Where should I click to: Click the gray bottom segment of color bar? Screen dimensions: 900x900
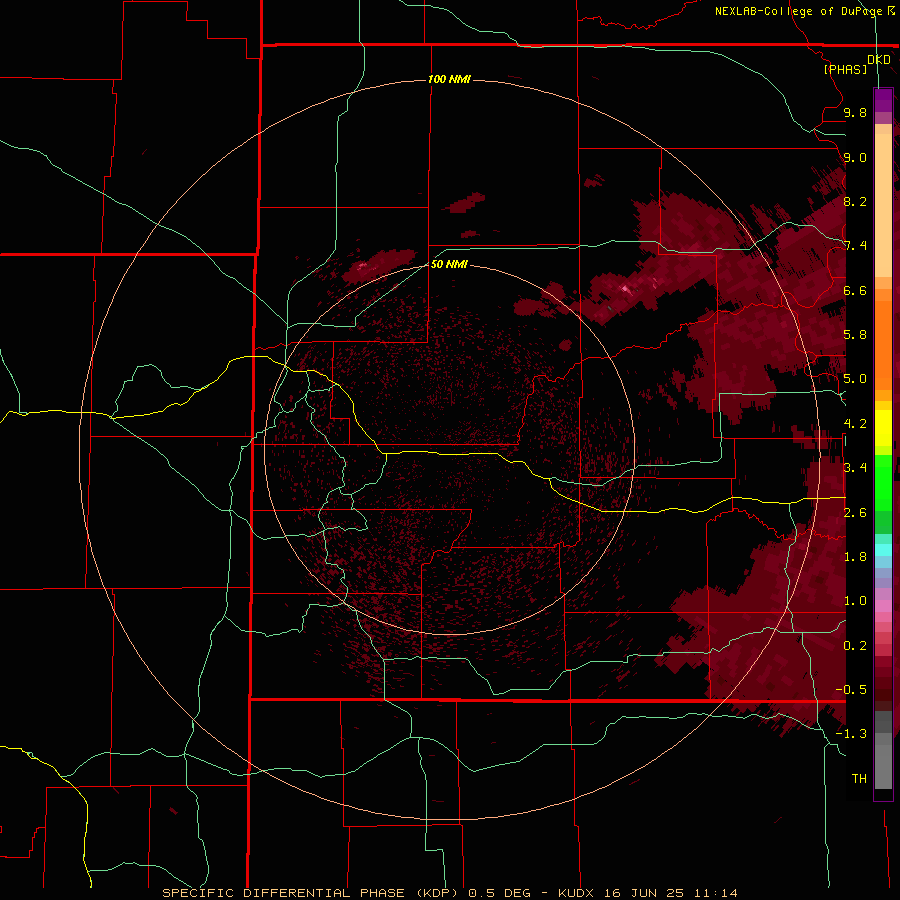pos(883,761)
